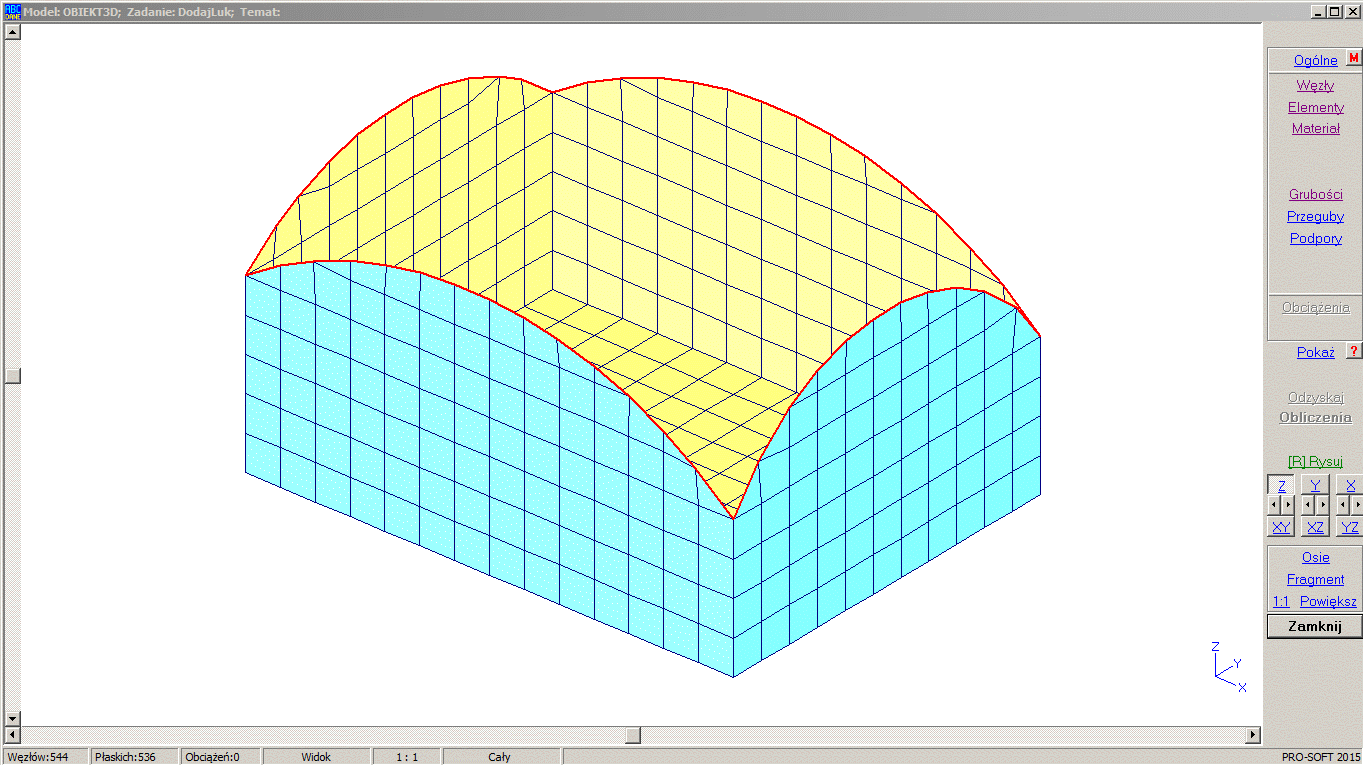Viewport: 1363px width, 765px height.
Task: Open the Węzły menu item
Action: click(1315, 85)
